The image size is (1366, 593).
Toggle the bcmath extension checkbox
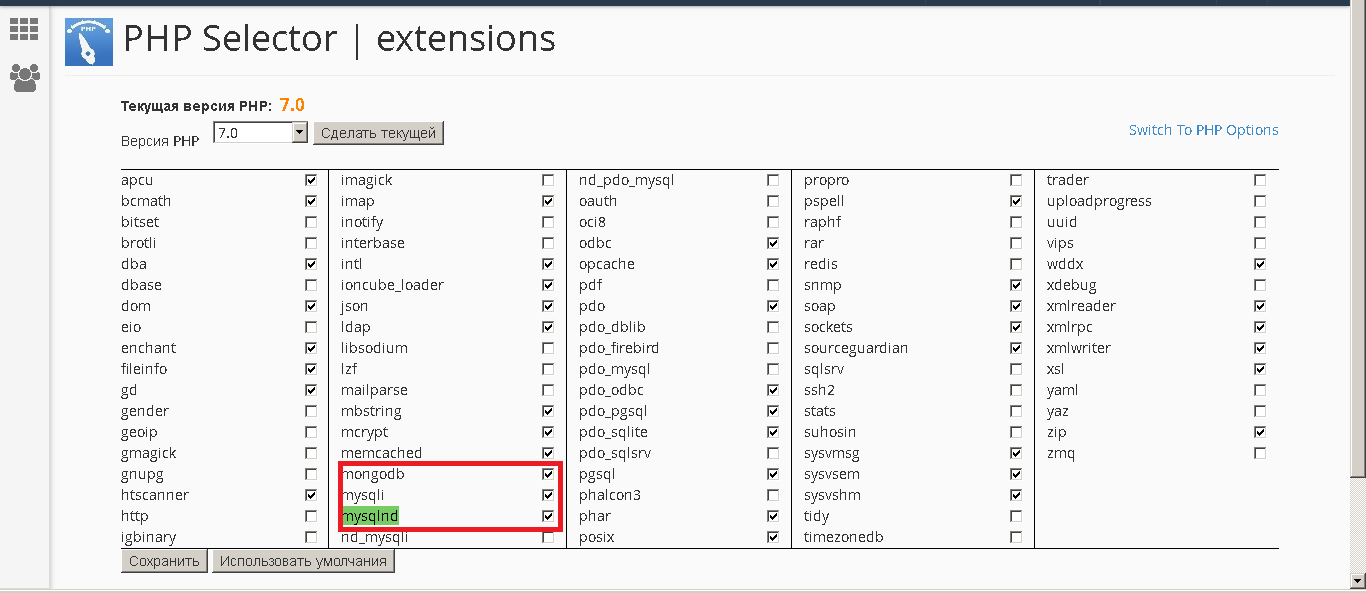pyautogui.click(x=311, y=201)
